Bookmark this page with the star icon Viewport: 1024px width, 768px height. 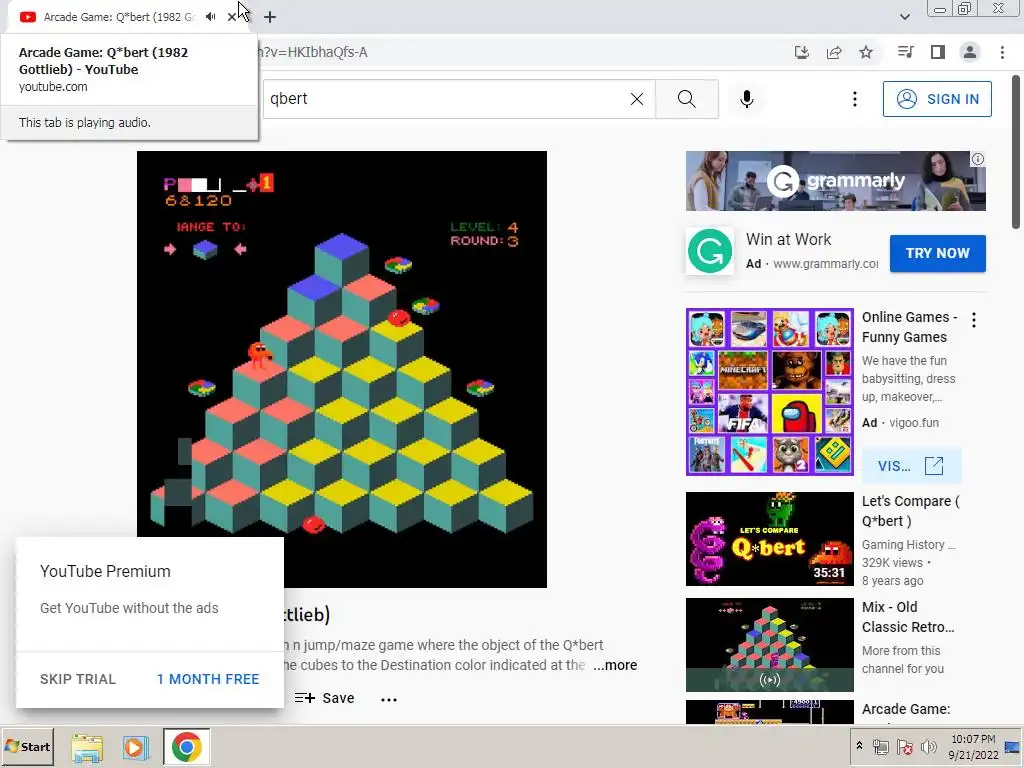866,52
